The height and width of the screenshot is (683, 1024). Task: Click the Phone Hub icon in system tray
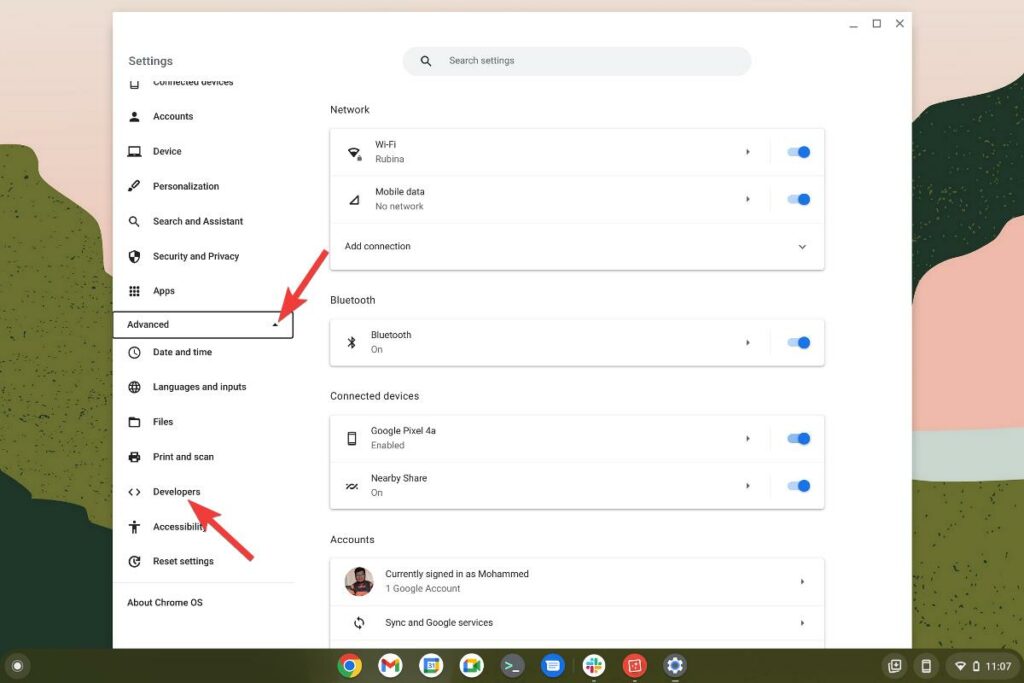(x=926, y=664)
